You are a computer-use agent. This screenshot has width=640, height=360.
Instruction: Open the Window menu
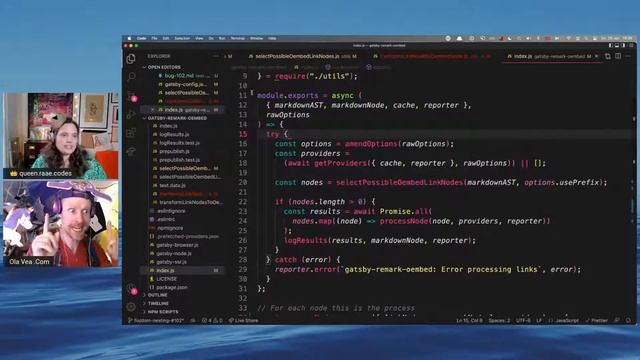tap(256, 38)
